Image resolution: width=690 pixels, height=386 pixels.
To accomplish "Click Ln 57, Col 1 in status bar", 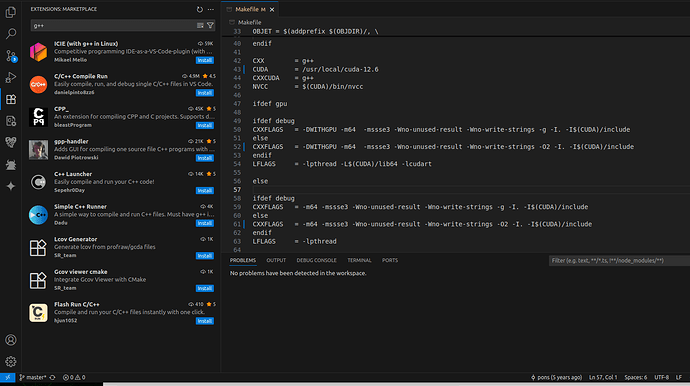I will tap(603, 377).
